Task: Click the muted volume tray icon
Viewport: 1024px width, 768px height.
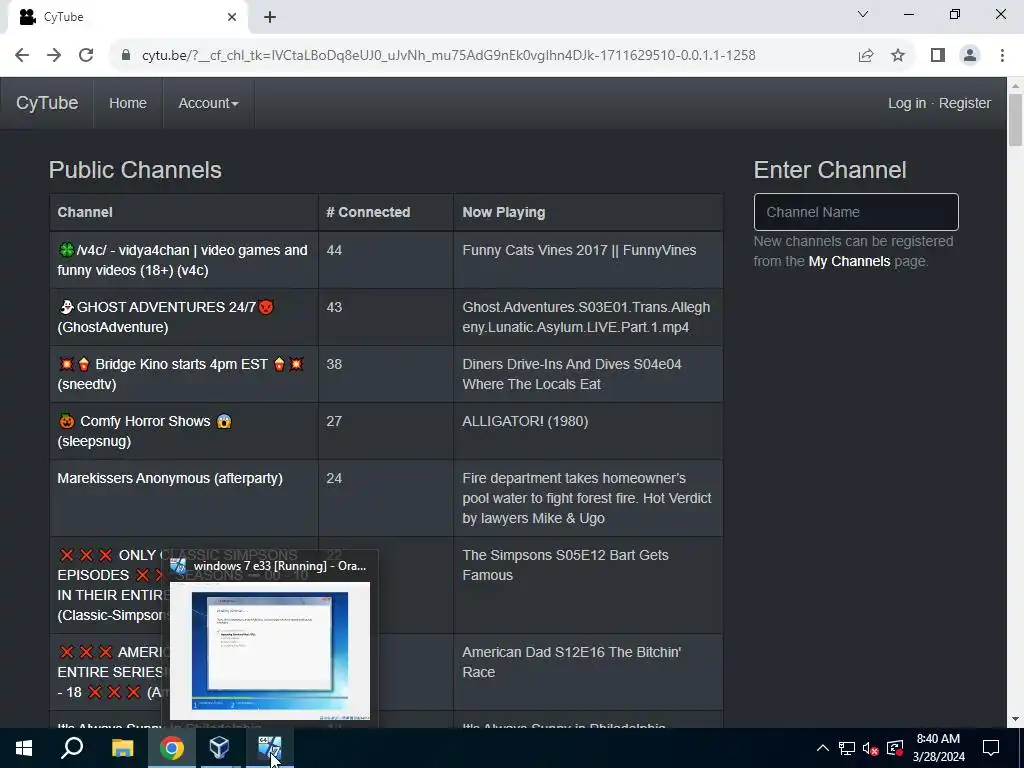Action: [x=871, y=748]
